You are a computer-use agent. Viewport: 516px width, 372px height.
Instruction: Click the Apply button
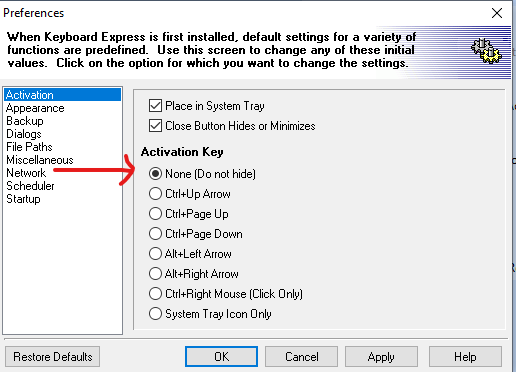click(381, 357)
